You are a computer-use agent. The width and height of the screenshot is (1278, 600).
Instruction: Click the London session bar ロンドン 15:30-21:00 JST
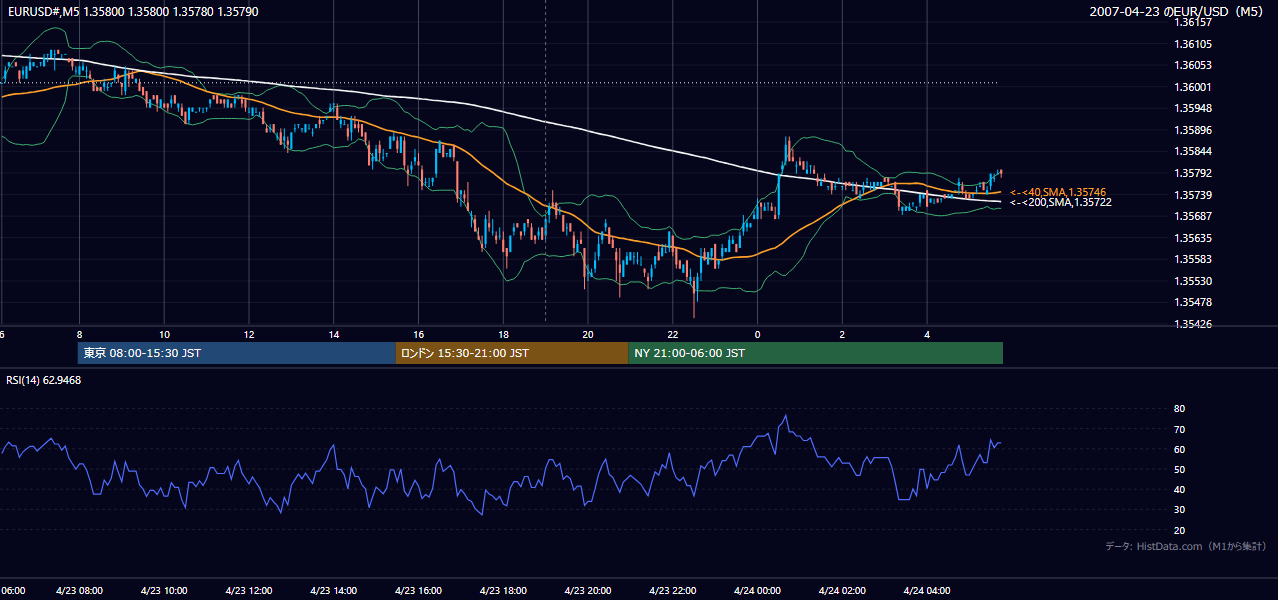(x=512, y=353)
